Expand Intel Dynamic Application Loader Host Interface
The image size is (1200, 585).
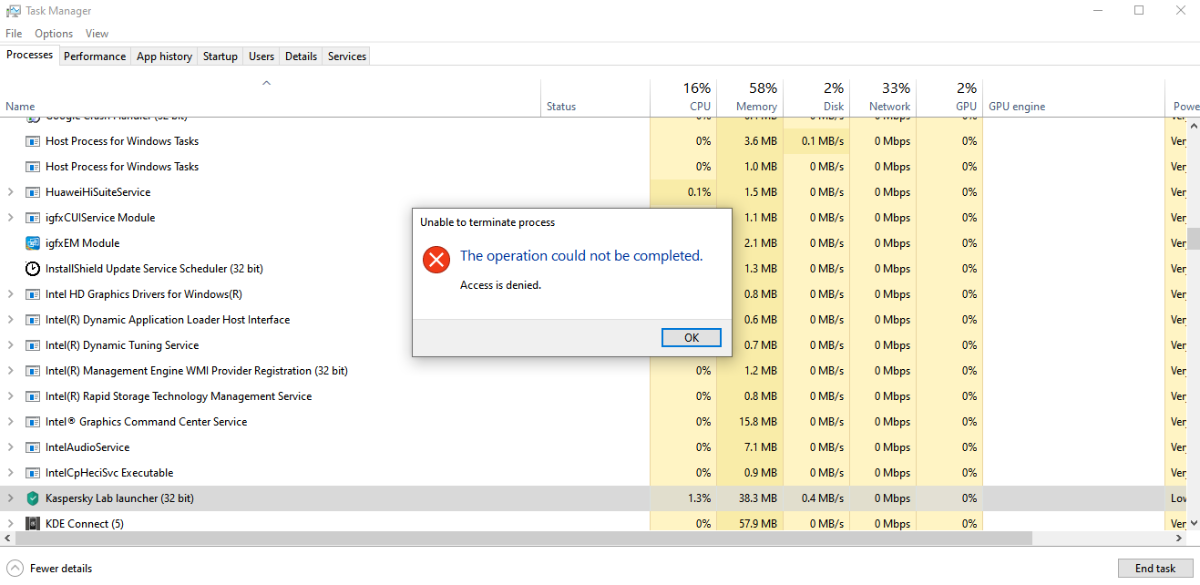[x=10, y=320]
